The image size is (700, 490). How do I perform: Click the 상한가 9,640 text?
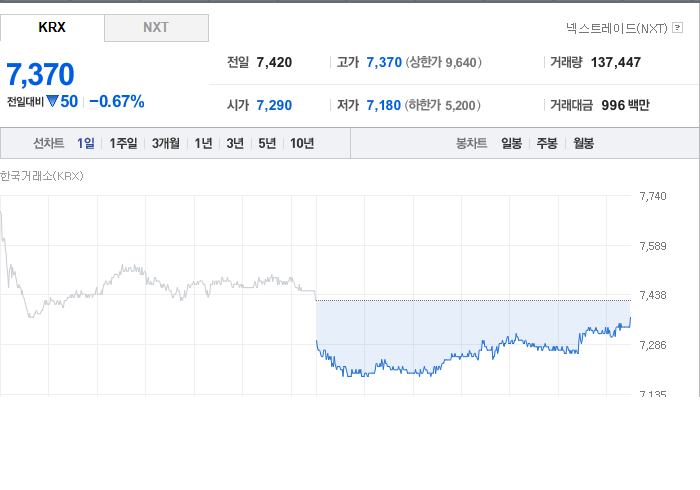[444, 62]
